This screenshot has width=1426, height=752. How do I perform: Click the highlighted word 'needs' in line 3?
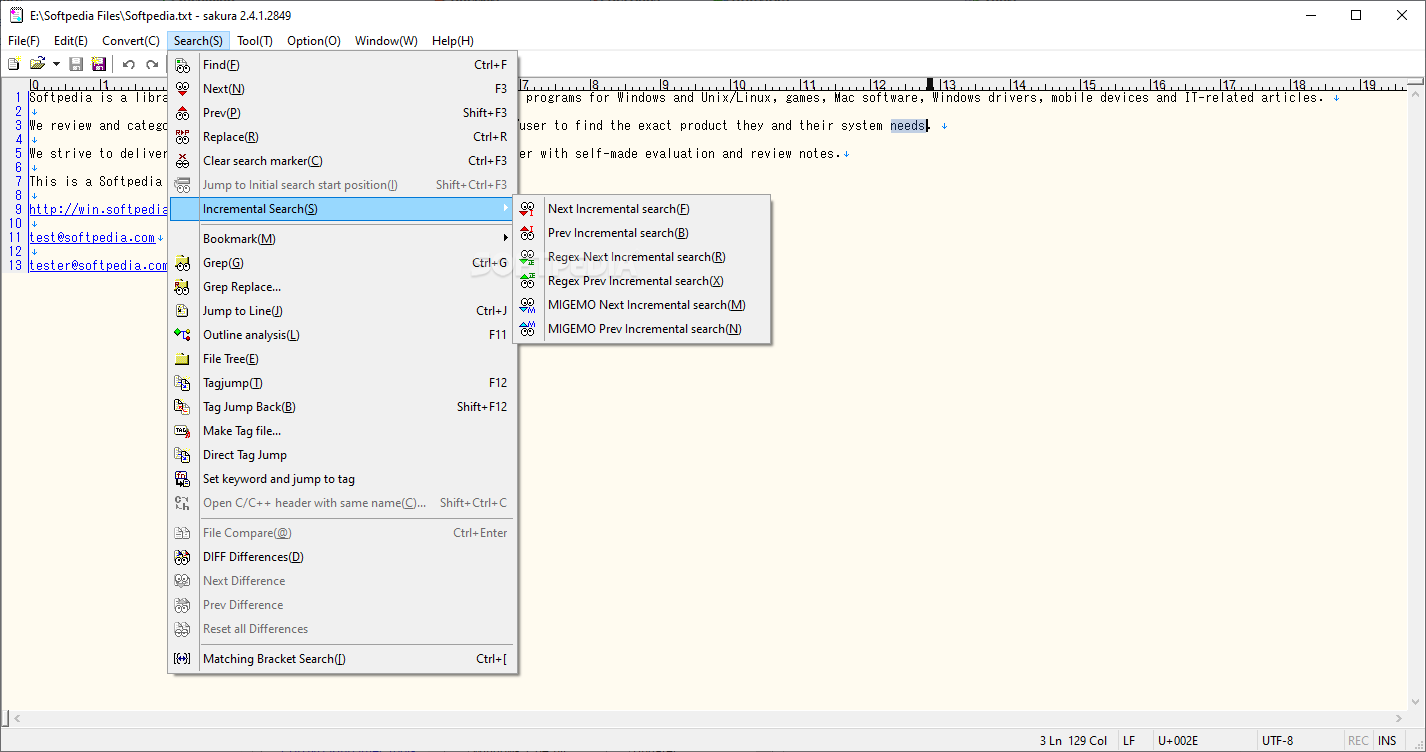[908, 125]
